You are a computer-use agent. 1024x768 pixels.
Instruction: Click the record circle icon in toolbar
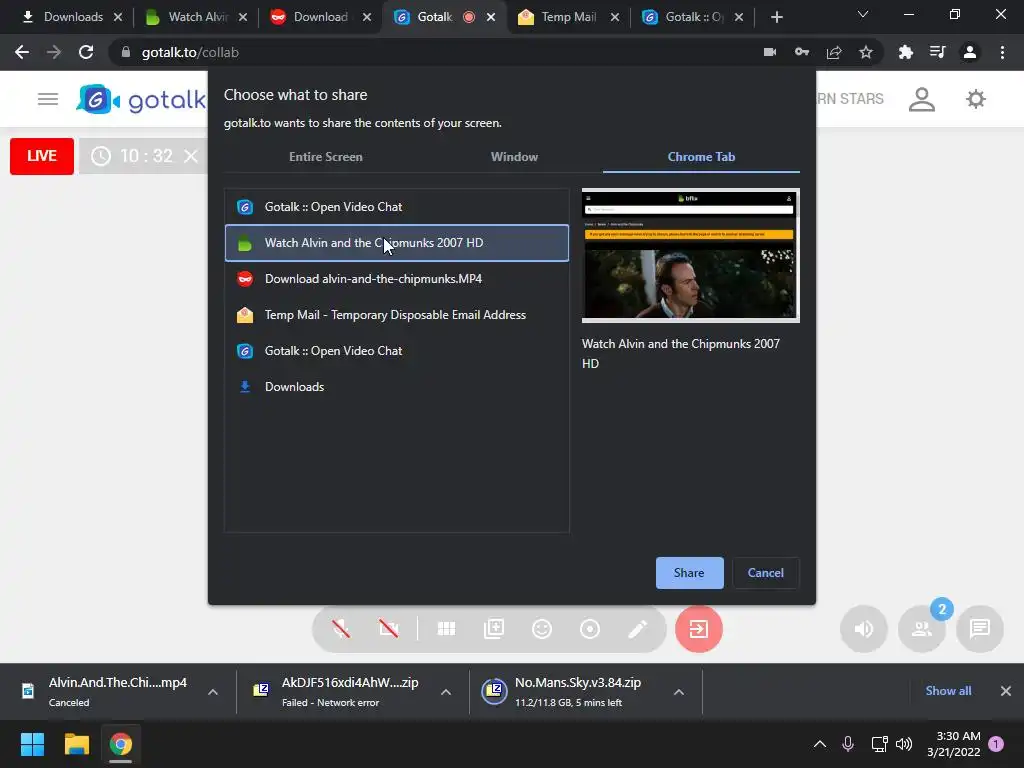click(x=590, y=629)
